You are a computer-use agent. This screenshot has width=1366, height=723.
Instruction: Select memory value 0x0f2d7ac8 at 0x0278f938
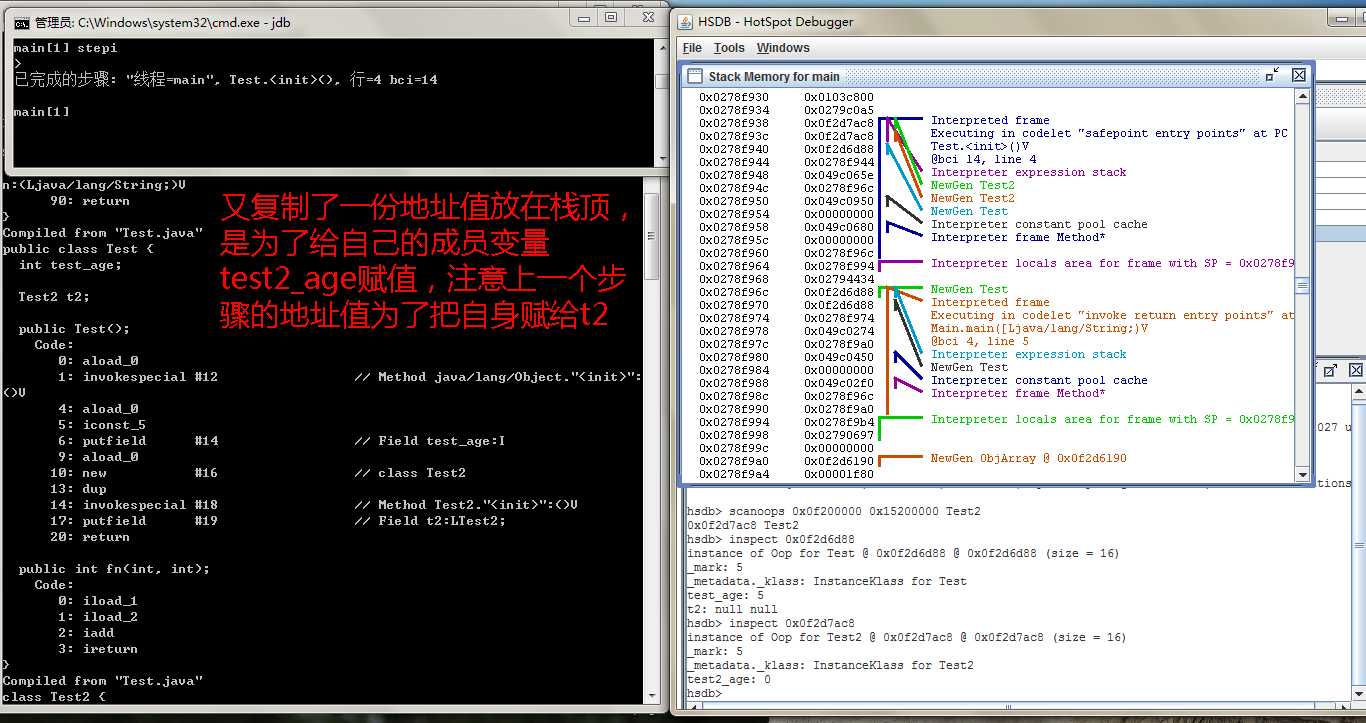839,123
